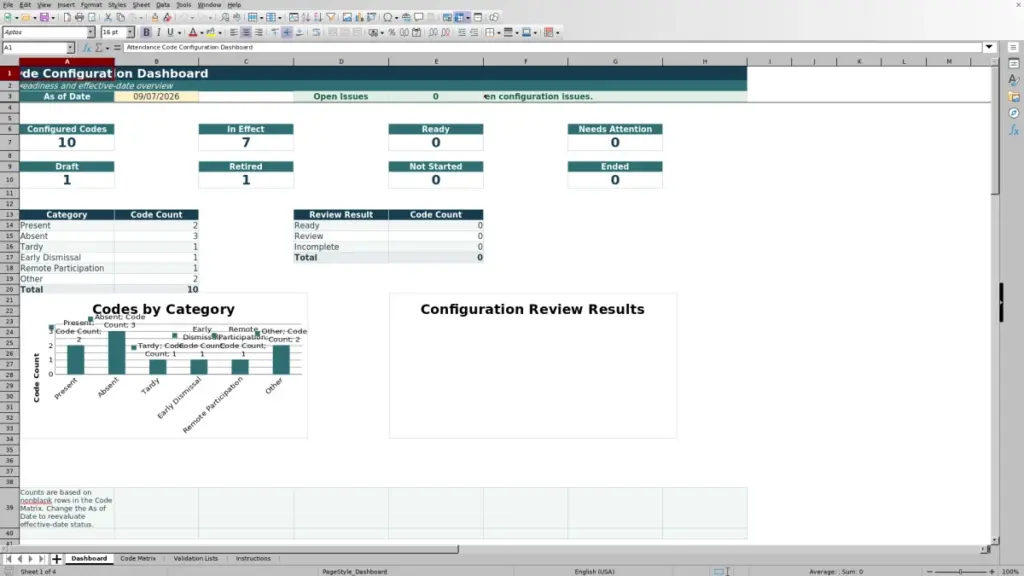Open the Data menu

coord(163,5)
